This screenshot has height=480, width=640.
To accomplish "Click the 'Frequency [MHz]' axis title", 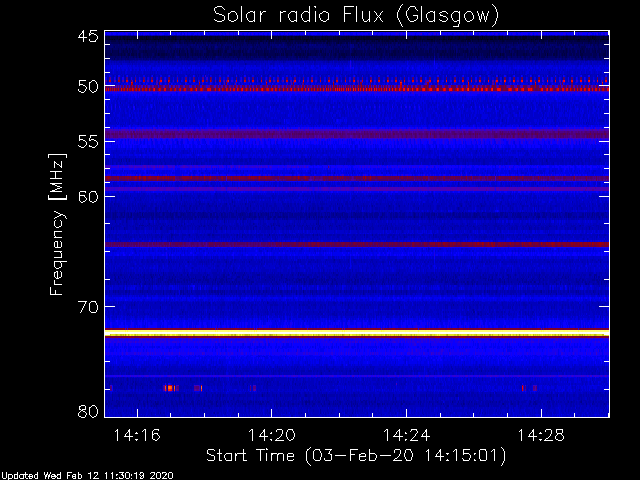I will click(57, 224).
